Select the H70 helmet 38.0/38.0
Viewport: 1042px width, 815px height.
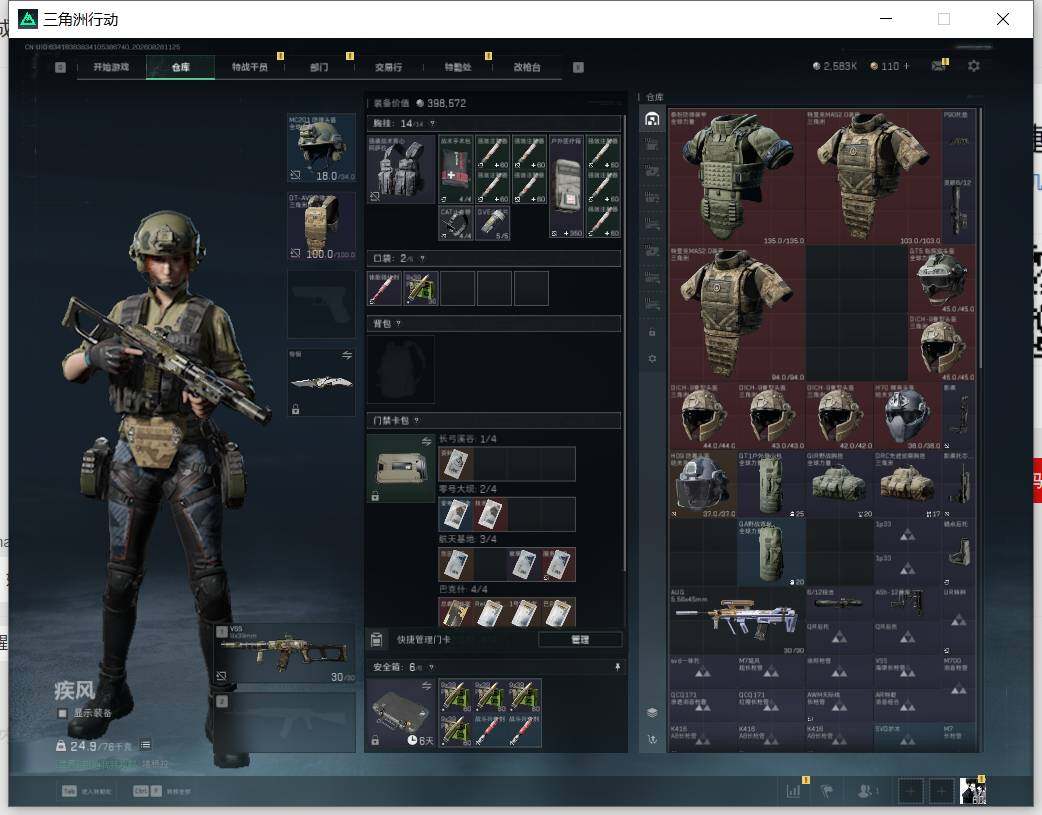pos(907,415)
